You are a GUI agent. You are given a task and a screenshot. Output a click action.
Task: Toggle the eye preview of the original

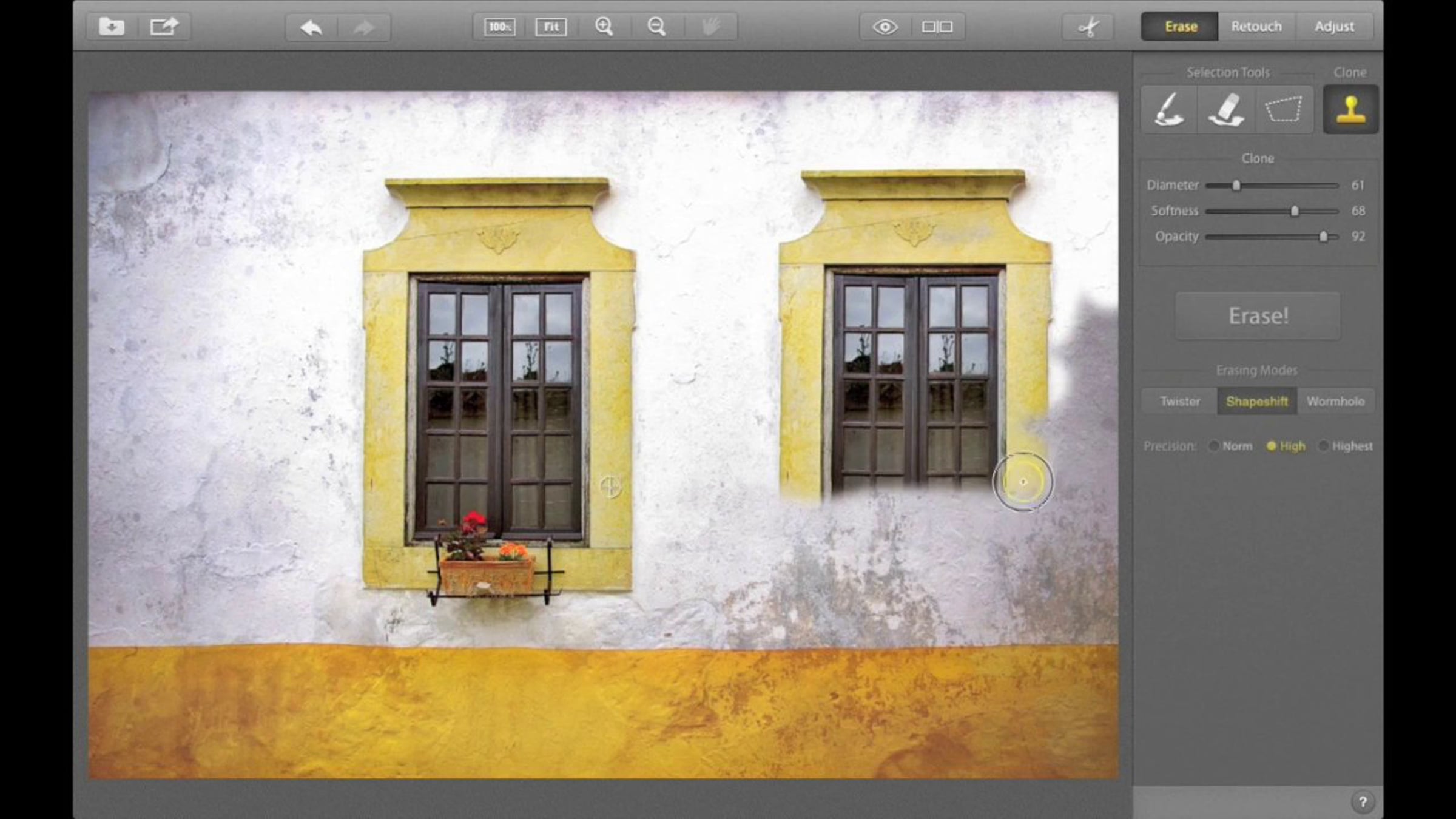point(885,27)
